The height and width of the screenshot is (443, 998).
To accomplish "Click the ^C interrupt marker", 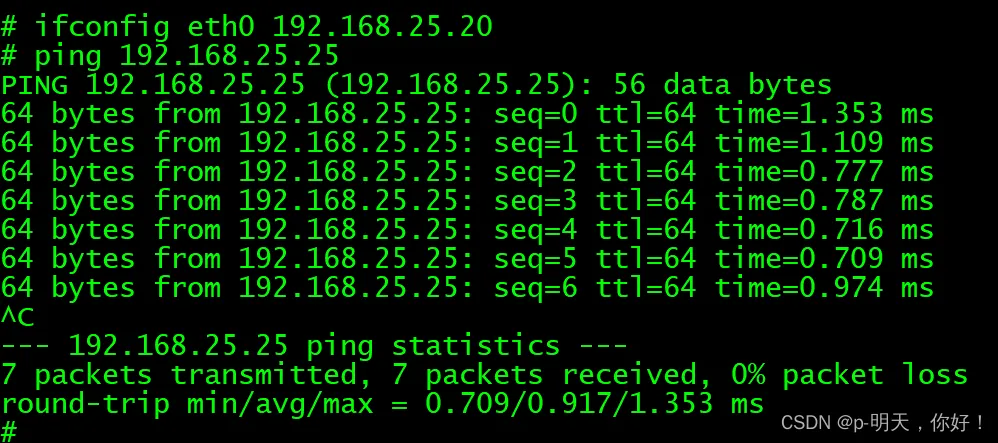I will (18, 317).
